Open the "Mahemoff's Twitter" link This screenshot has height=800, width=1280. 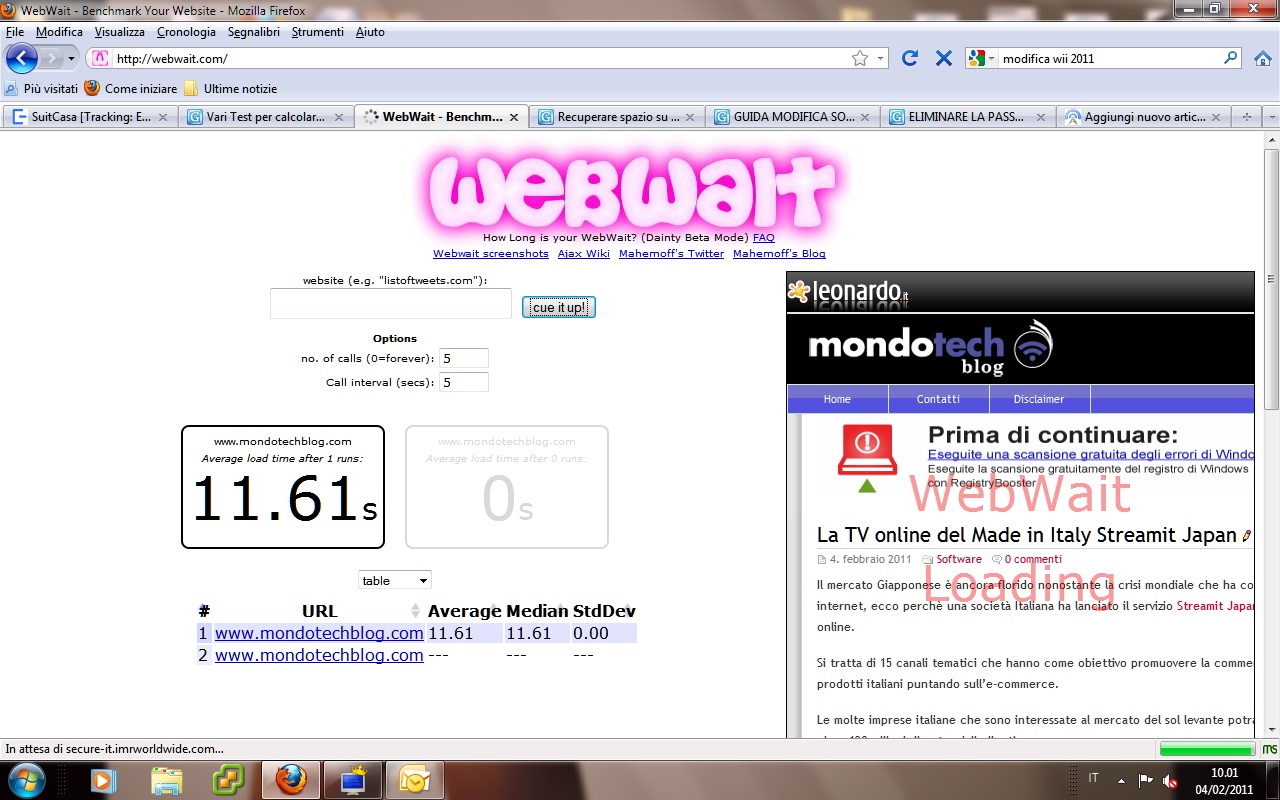click(x=671, y=253)
